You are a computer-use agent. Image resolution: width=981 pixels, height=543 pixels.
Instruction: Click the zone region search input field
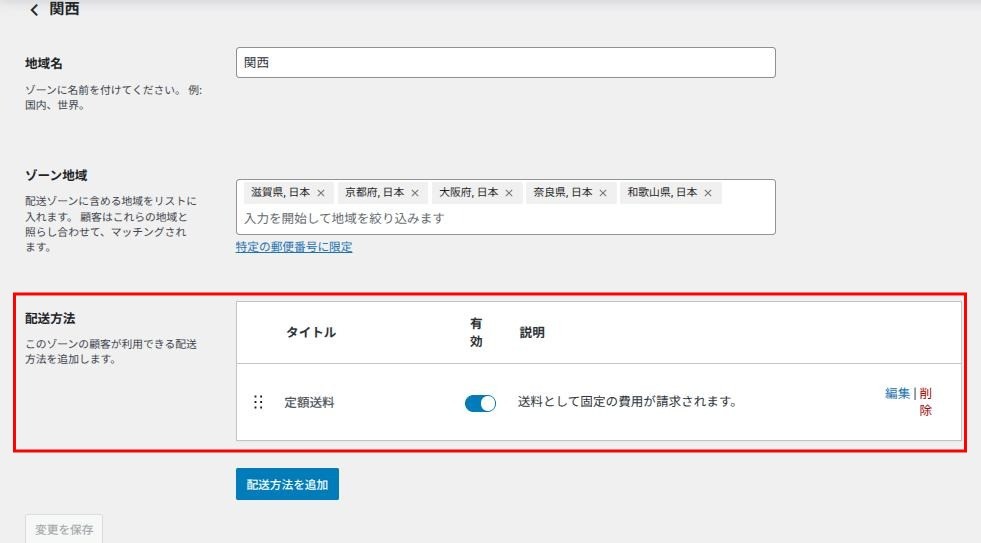coord(505,218)
